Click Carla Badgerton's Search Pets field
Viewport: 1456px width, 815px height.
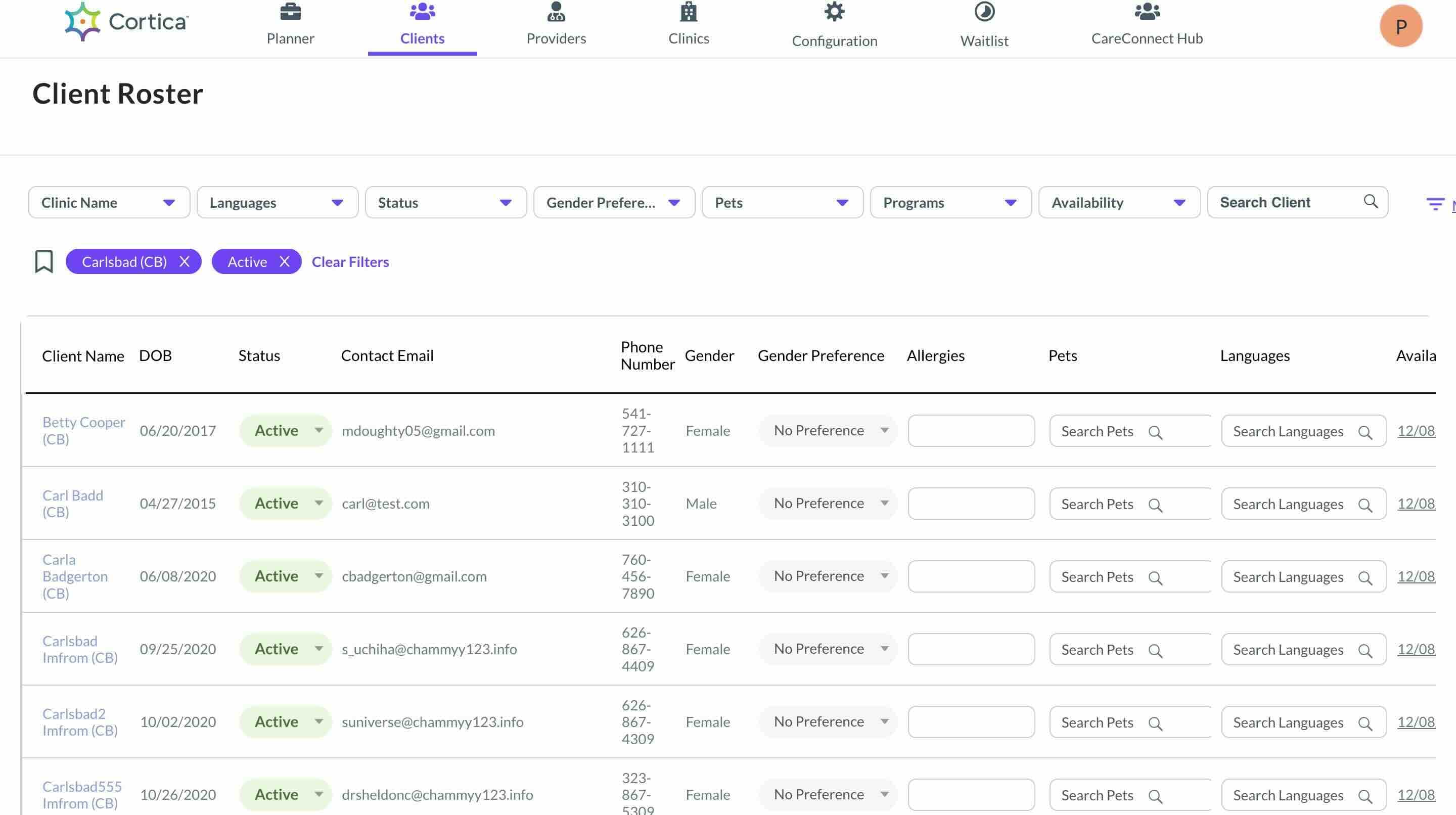(1130, 576)
